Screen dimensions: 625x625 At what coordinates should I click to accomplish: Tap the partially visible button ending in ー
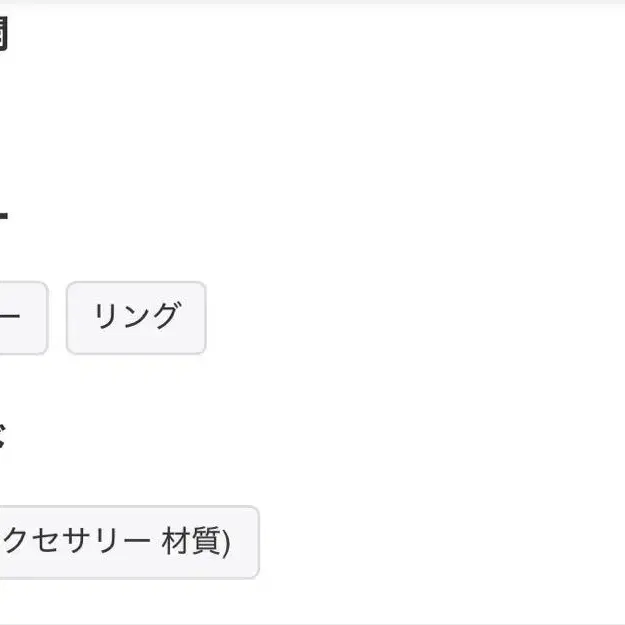click(20, 317)
